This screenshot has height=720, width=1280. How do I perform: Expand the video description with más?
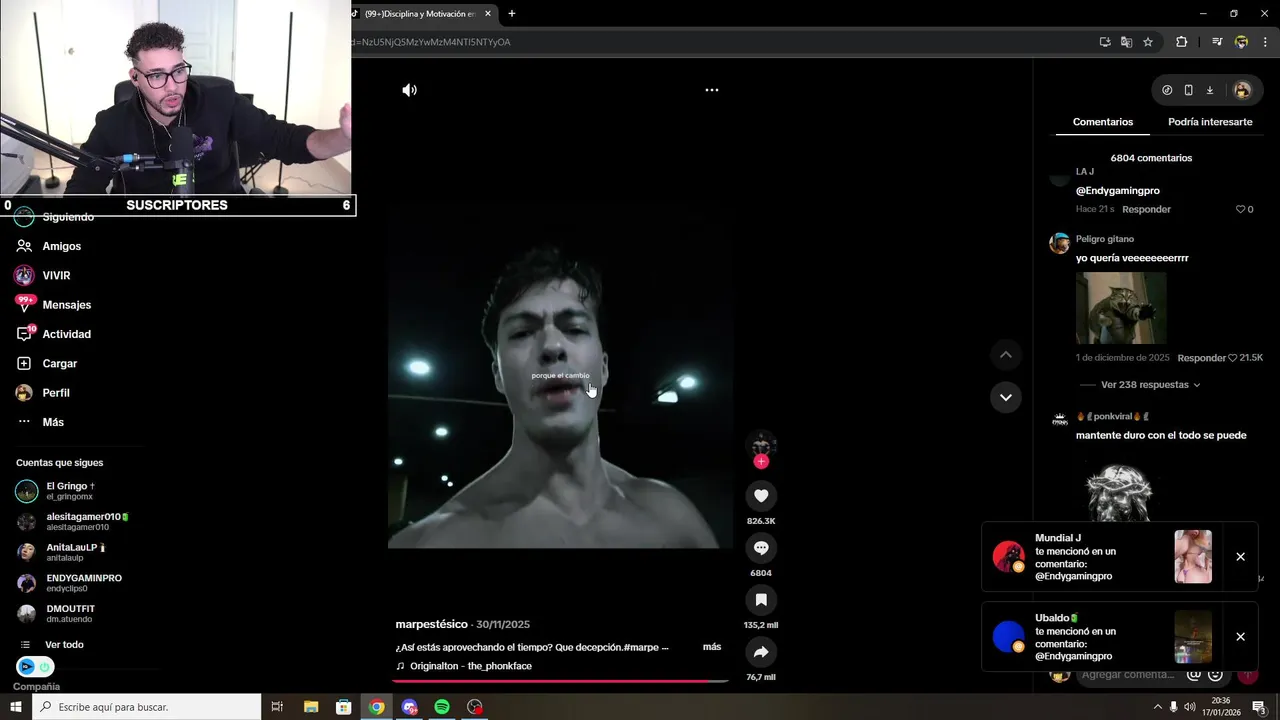click(x=712, y=647)
